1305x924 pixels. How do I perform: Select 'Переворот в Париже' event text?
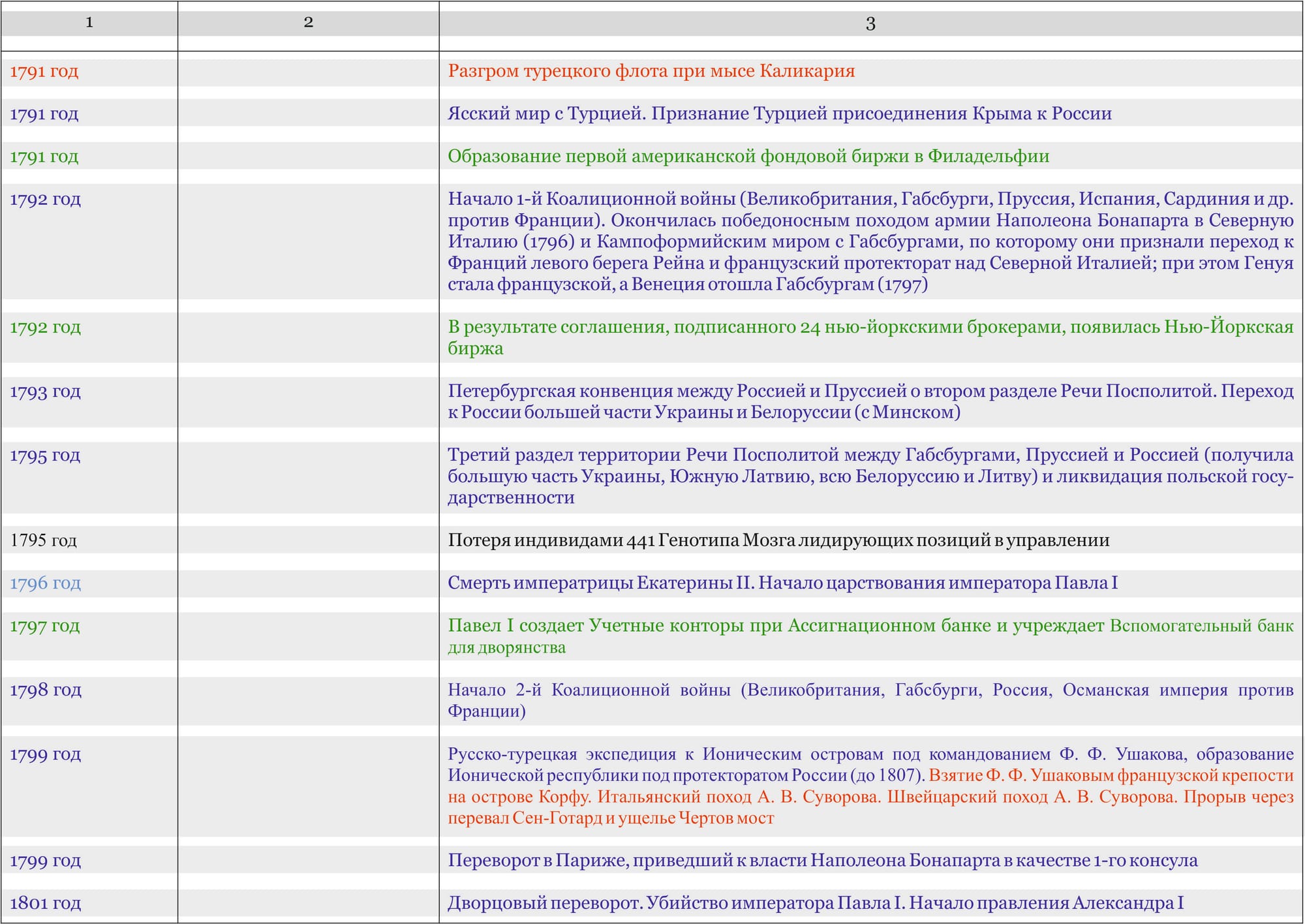tap(823, 861)
